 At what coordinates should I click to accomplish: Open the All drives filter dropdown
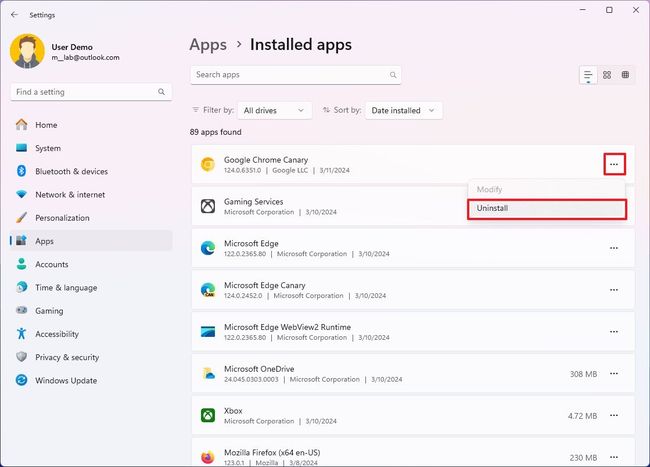274,110
